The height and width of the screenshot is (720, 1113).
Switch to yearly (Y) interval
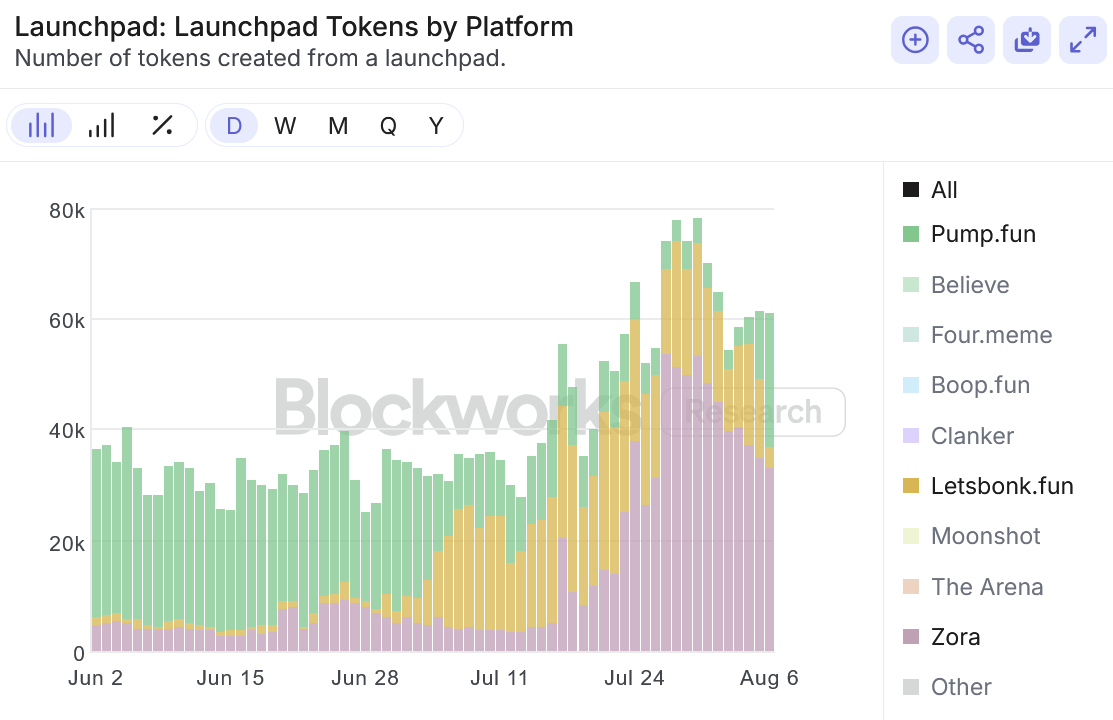click(436, 126)
